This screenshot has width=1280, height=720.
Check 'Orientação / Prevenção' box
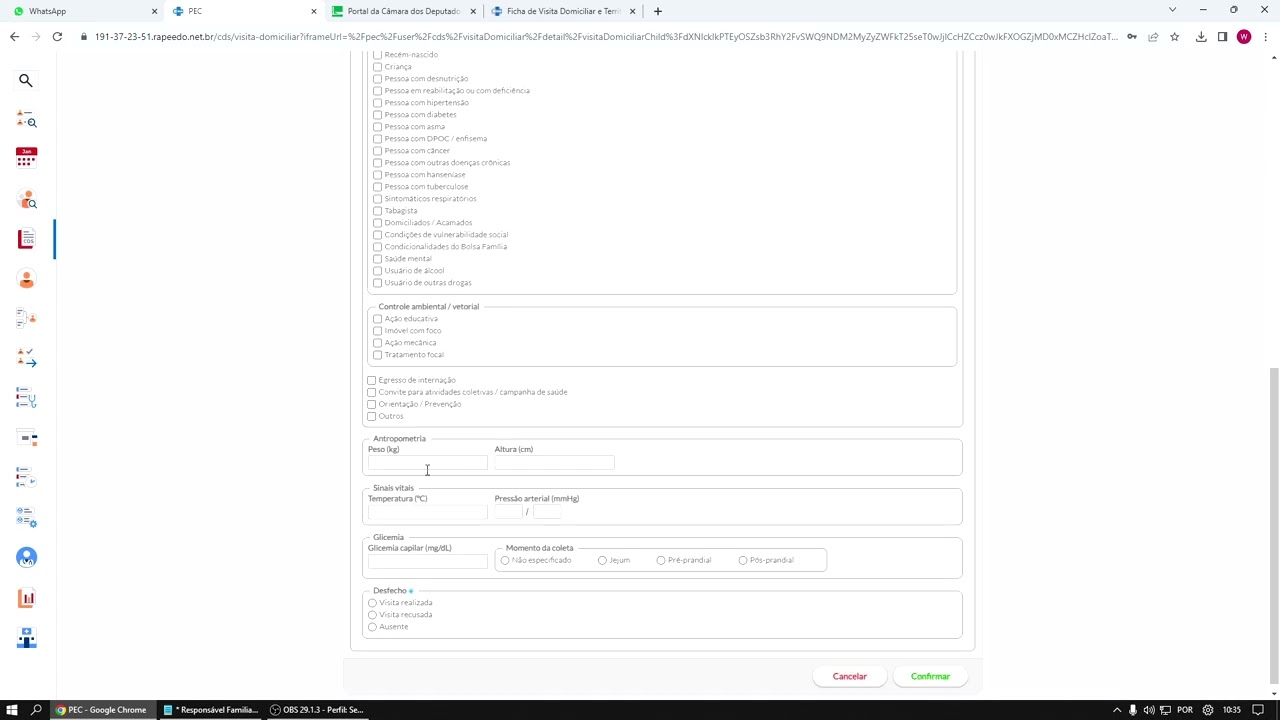point(371,404)
